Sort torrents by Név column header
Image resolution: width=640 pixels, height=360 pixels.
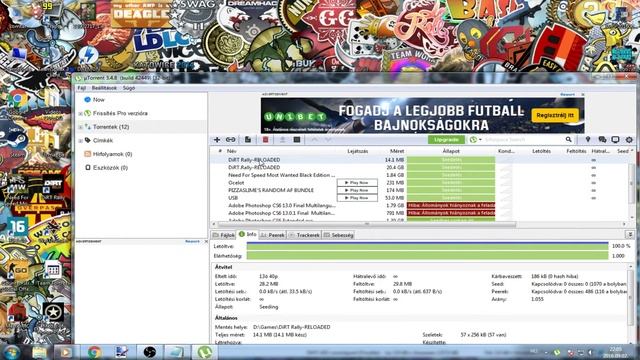click(231, 151)
